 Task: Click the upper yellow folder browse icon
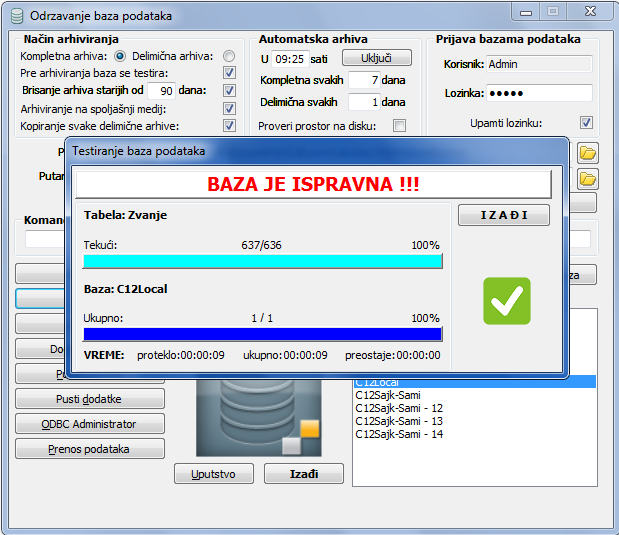[x=588, y=153]
